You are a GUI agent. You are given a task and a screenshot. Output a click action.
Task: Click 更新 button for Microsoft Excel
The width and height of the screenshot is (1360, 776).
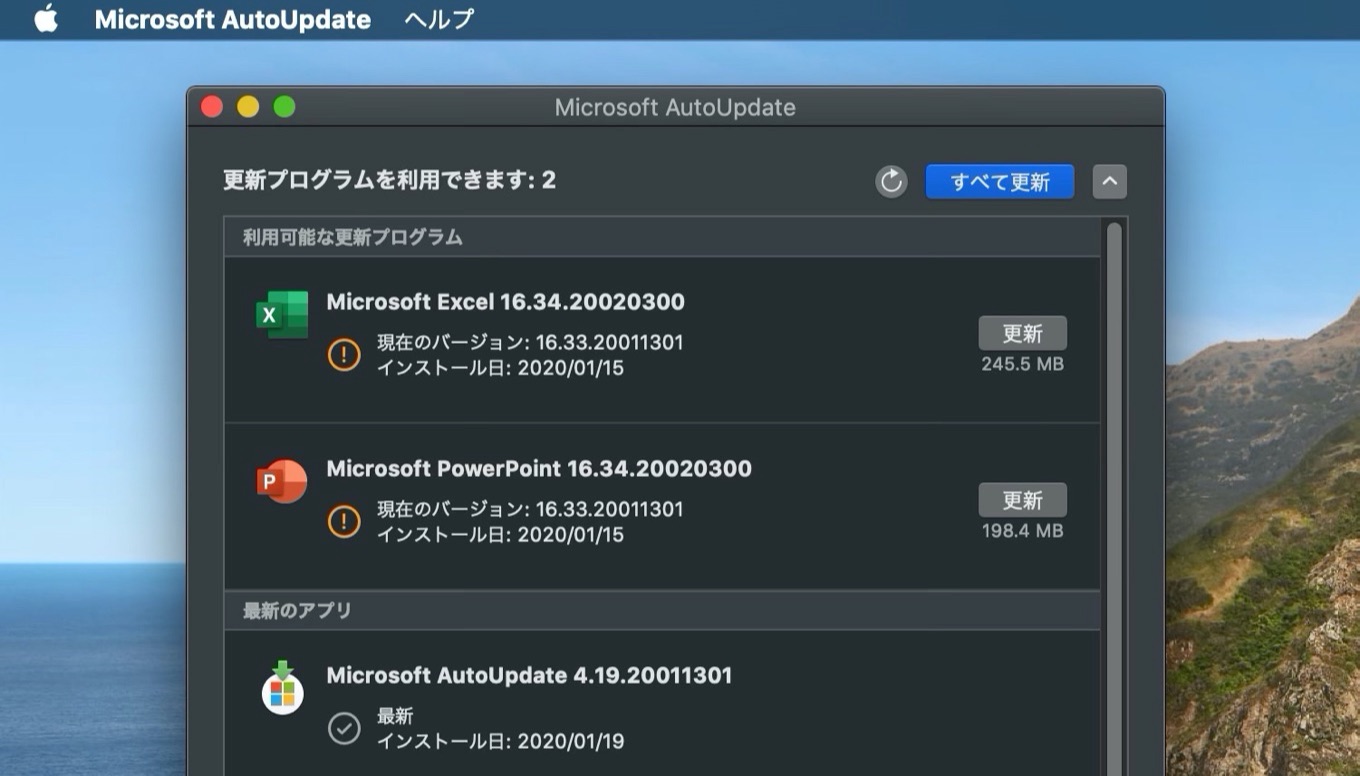pyautogui.click(x=1022, y=333)
